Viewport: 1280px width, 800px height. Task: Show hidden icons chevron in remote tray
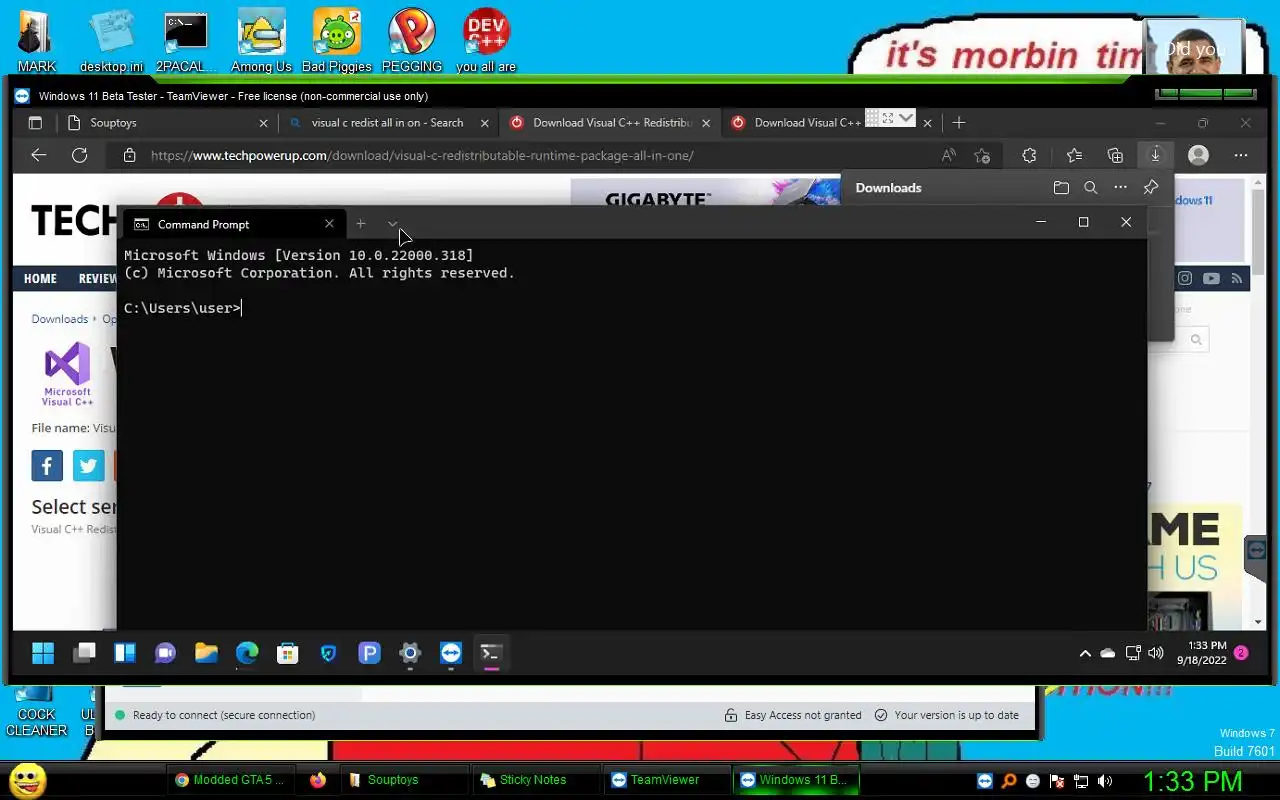[1085, 653]
